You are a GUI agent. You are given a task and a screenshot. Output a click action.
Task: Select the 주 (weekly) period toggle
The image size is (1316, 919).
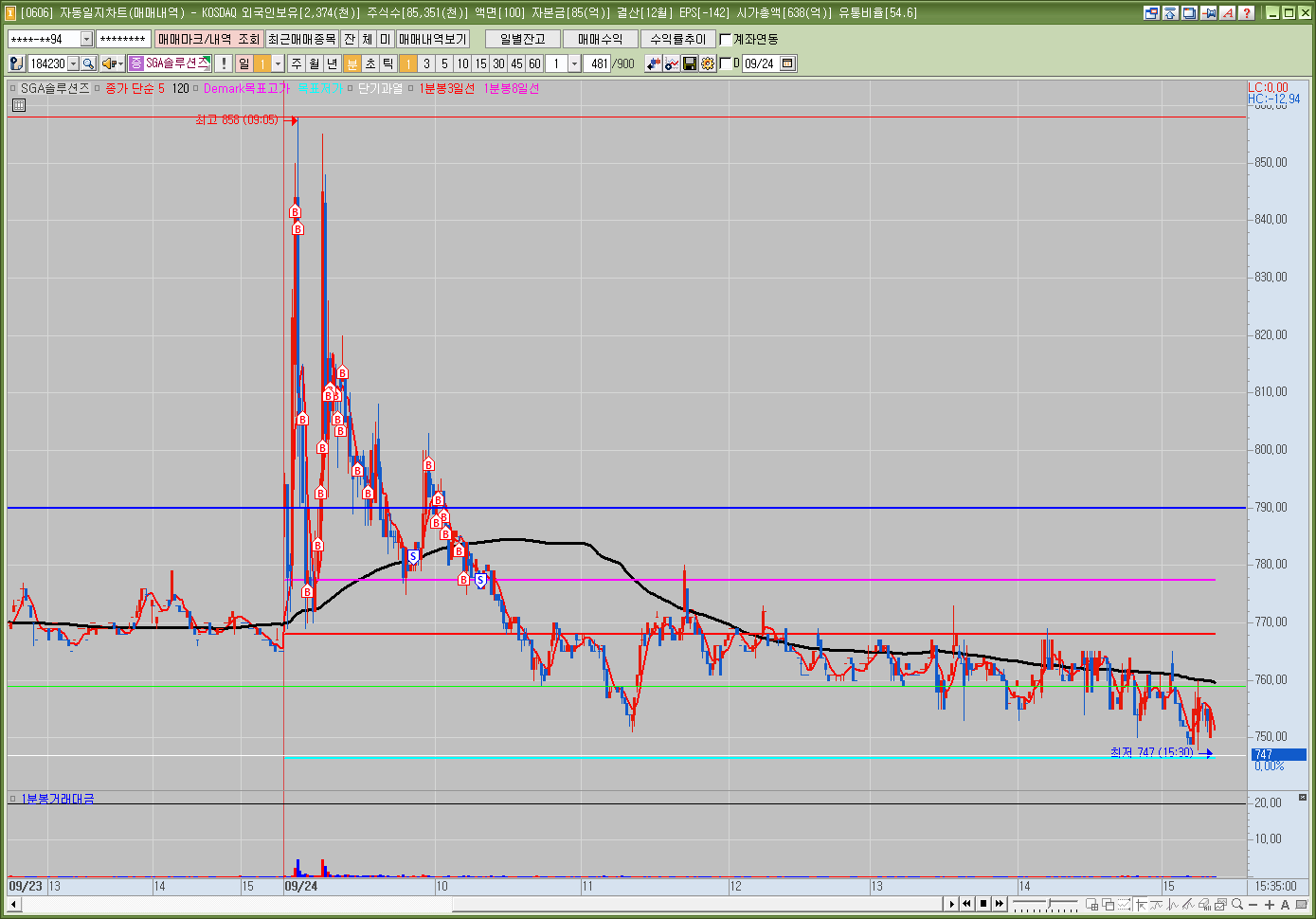(x=297, y=63)
